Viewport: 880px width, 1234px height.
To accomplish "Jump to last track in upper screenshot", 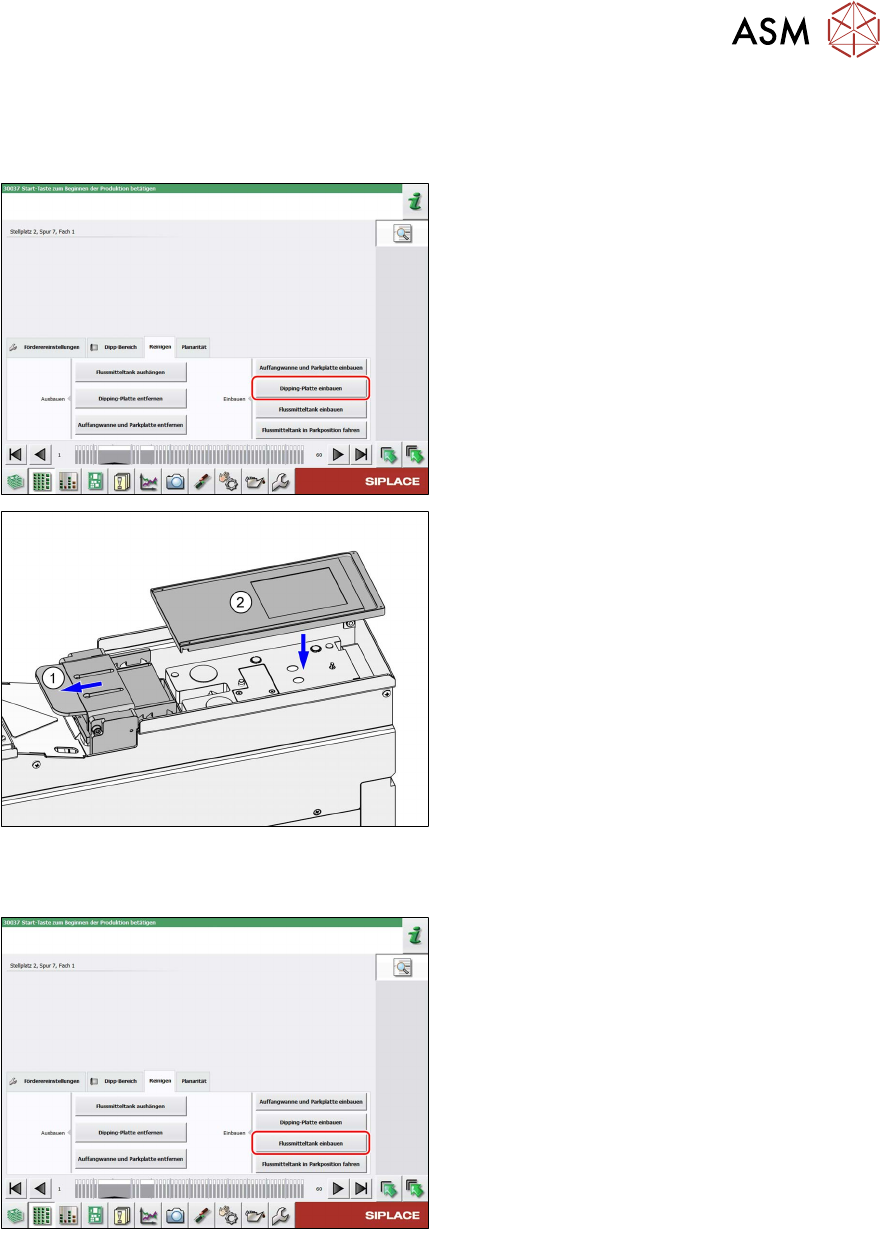I will coord(362,454).
